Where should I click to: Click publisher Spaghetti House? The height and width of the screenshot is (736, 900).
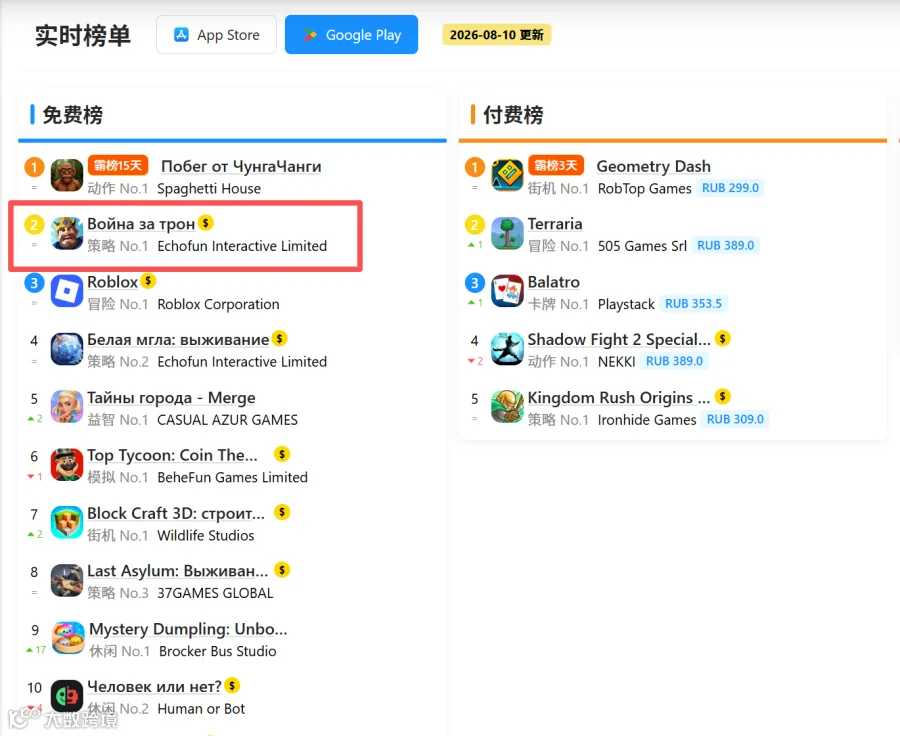point(209,189)
